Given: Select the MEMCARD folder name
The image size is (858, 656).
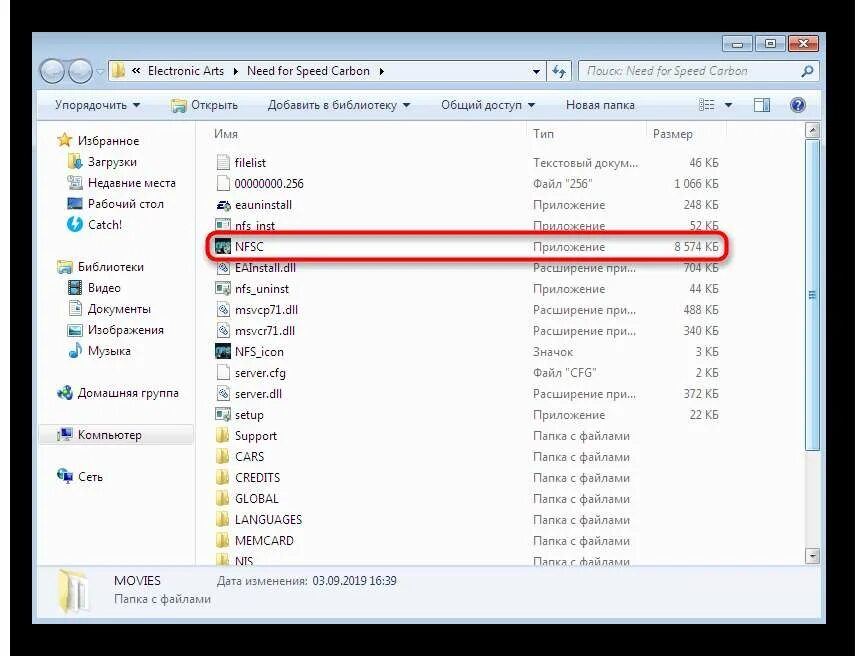Looking at the screenshot, I should pyautogui.click(x=264, y=541).
